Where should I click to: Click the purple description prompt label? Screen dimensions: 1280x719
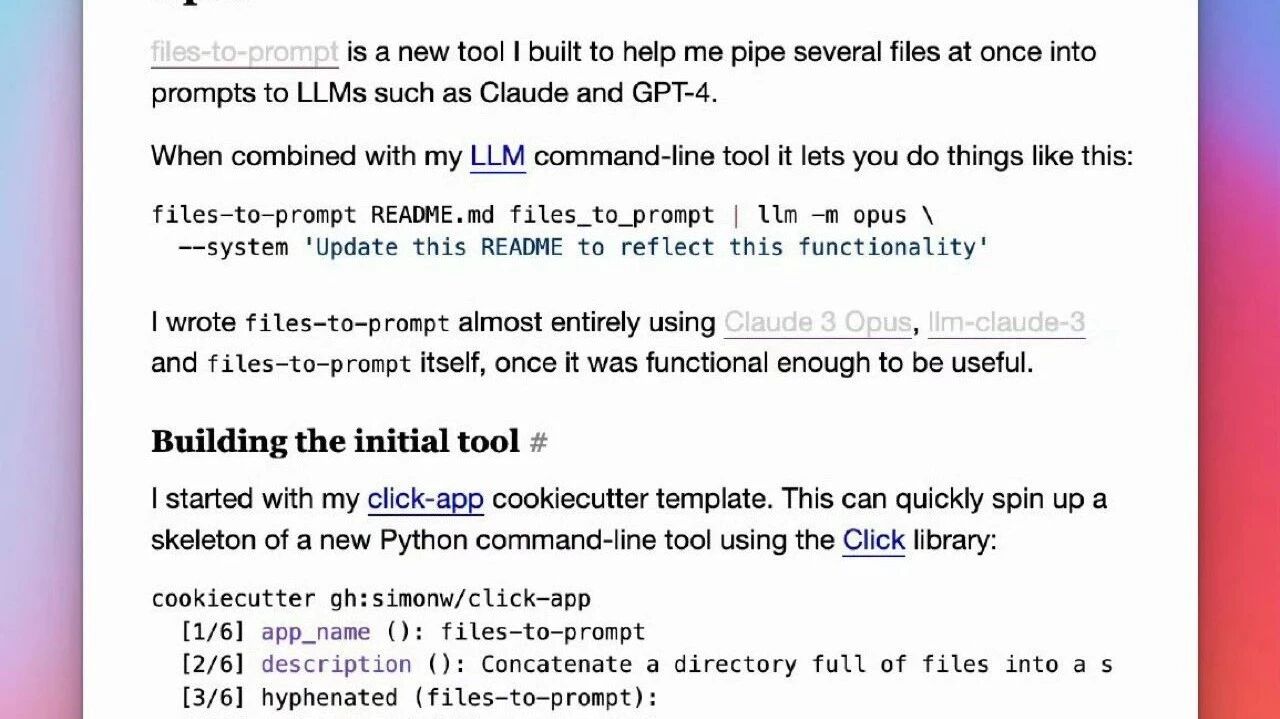click(336, 664)
